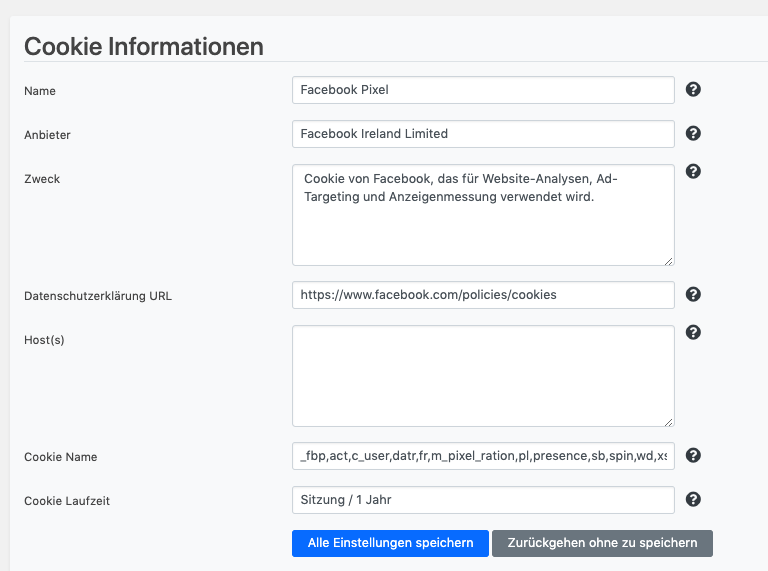Screen dimensions: 768x571
Task: Show help info for Cookie Name
Action: [693, 456]
